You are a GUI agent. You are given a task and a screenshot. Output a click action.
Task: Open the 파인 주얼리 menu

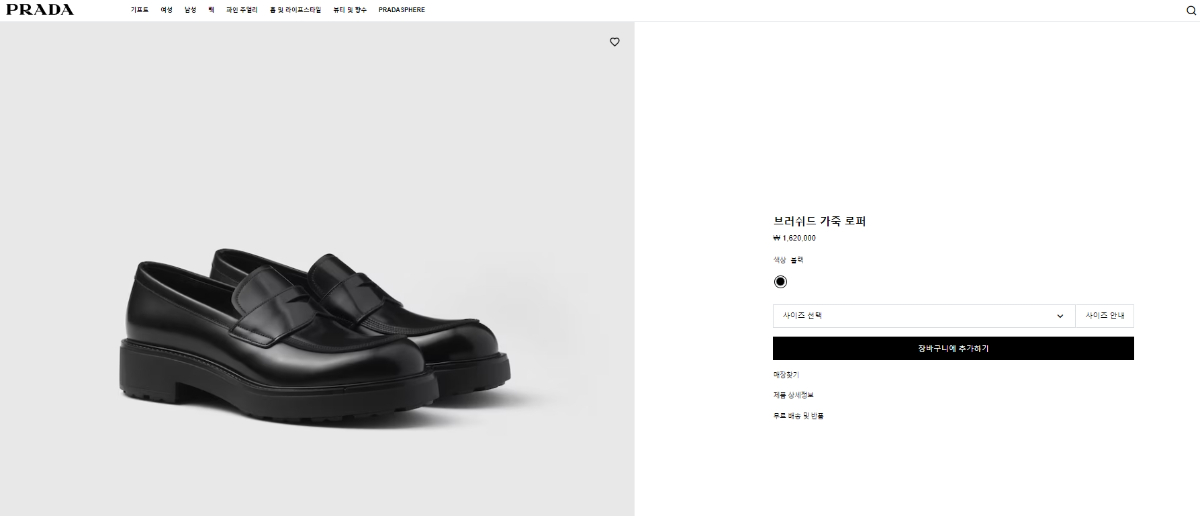242,10
